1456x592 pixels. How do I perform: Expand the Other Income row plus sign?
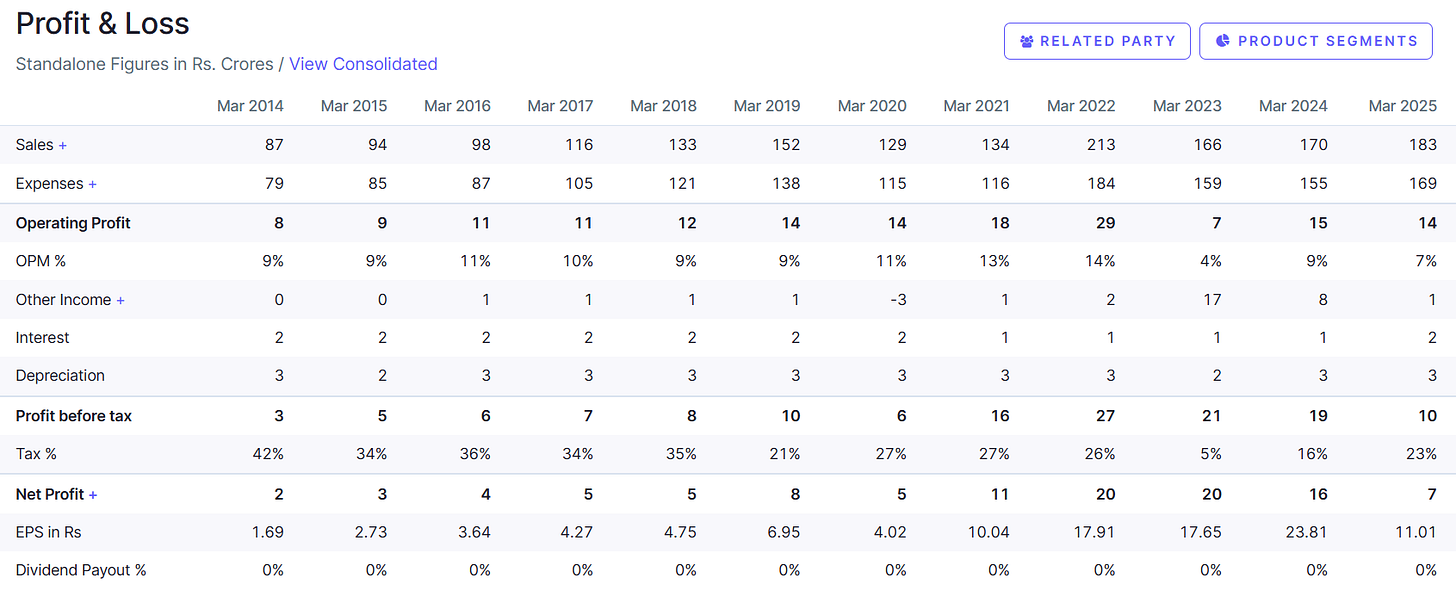[121, 300]
